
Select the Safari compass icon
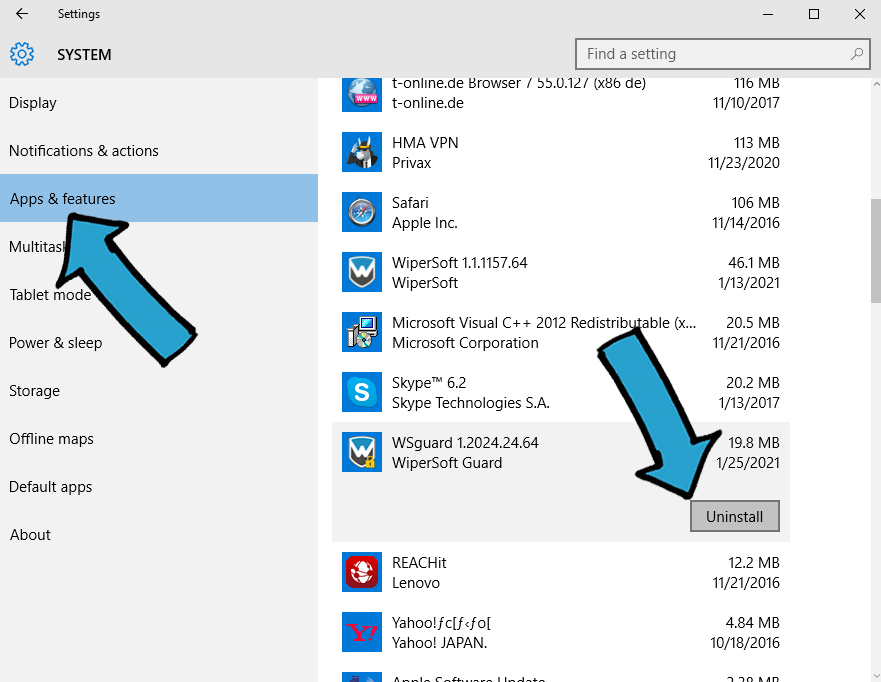coord(362,212)
